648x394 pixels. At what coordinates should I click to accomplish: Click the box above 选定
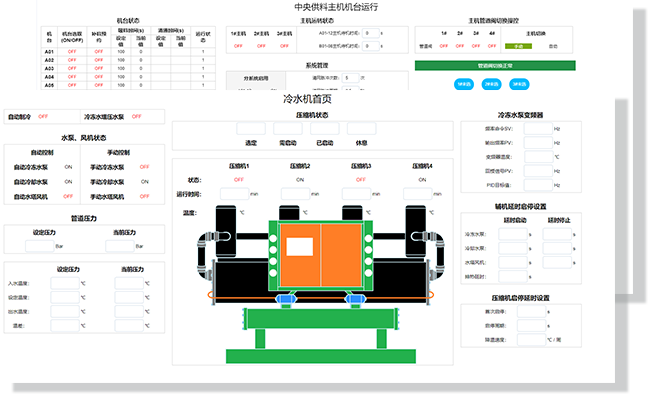click(x=251, y=129)
